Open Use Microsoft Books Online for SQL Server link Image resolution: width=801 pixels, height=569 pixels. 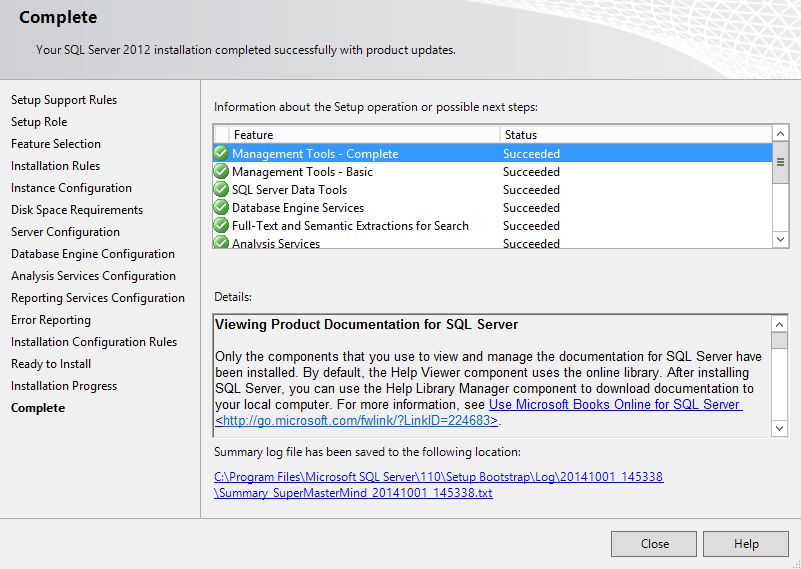[614, 405]
